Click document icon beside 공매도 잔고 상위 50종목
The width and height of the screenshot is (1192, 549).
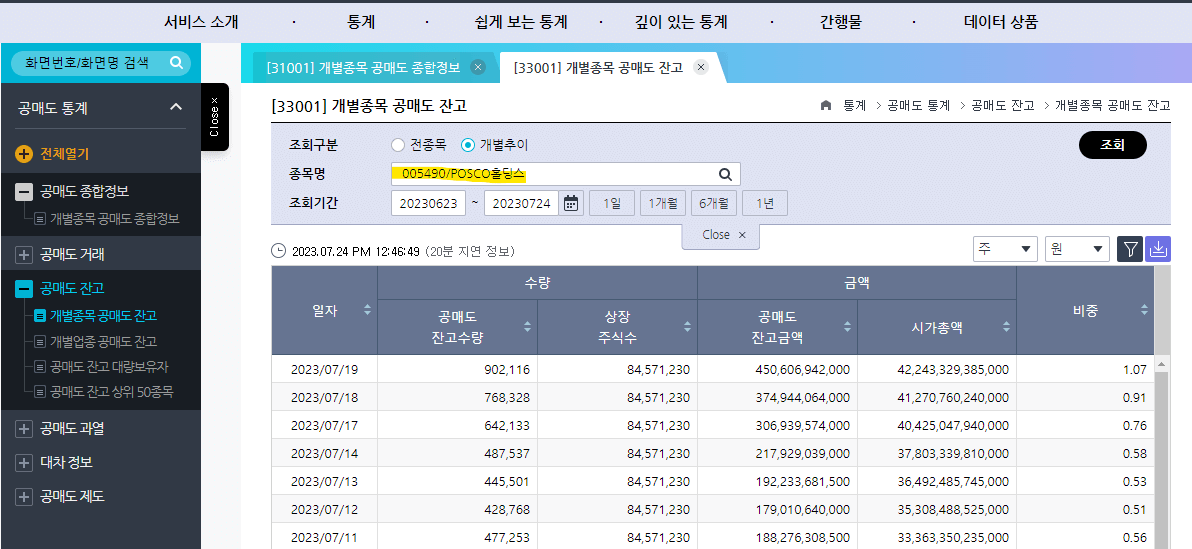[40, 392]
